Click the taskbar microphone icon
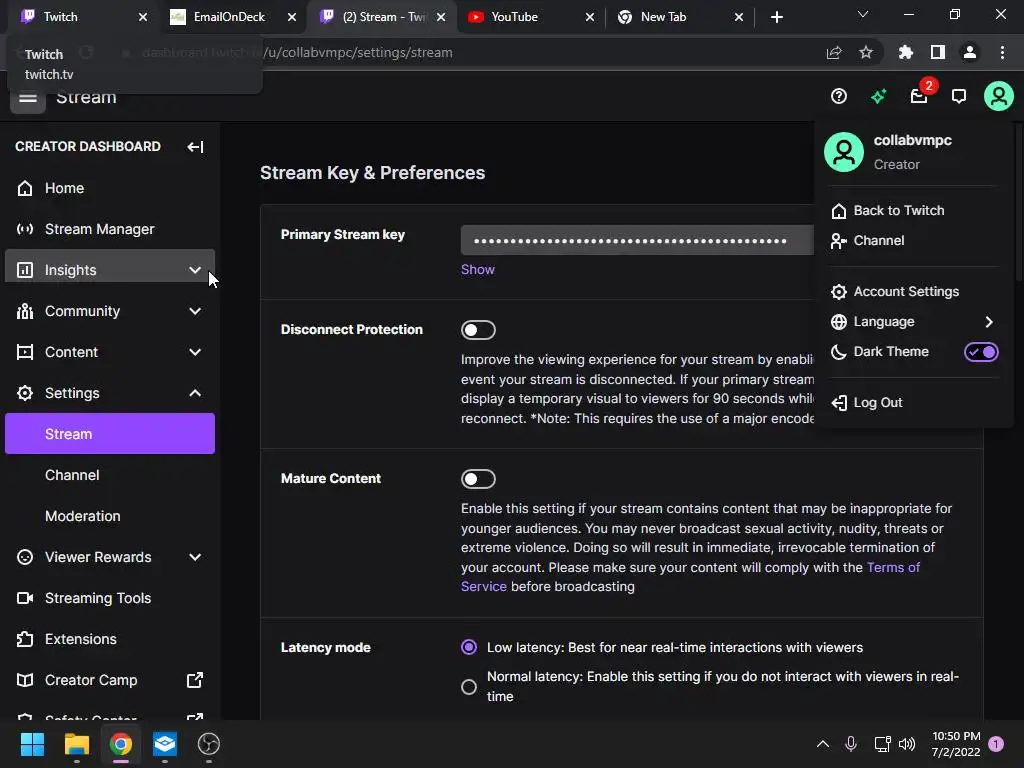 click(x=851, y=744)
